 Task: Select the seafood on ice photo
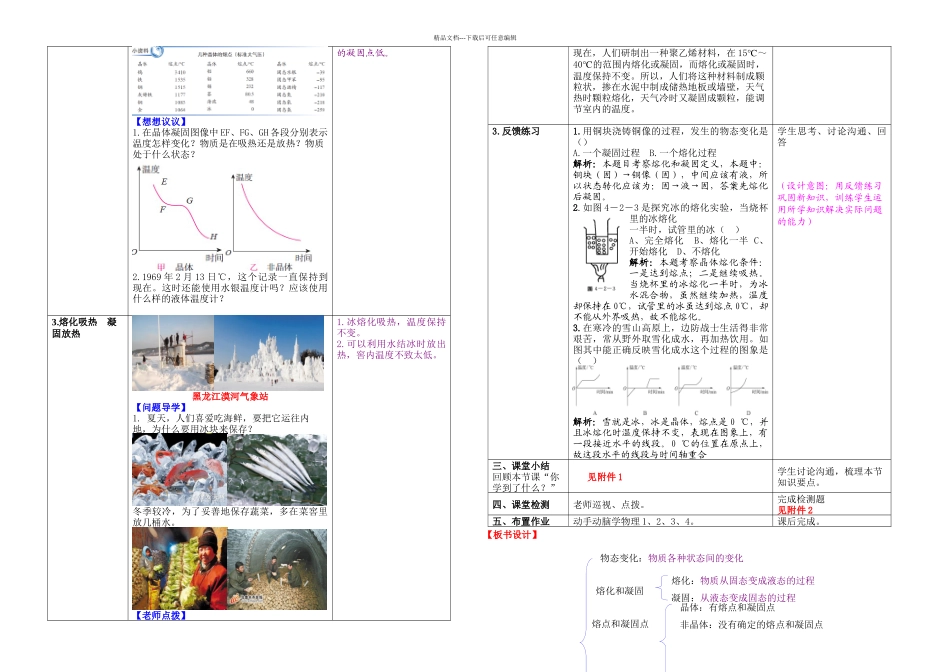180,469
